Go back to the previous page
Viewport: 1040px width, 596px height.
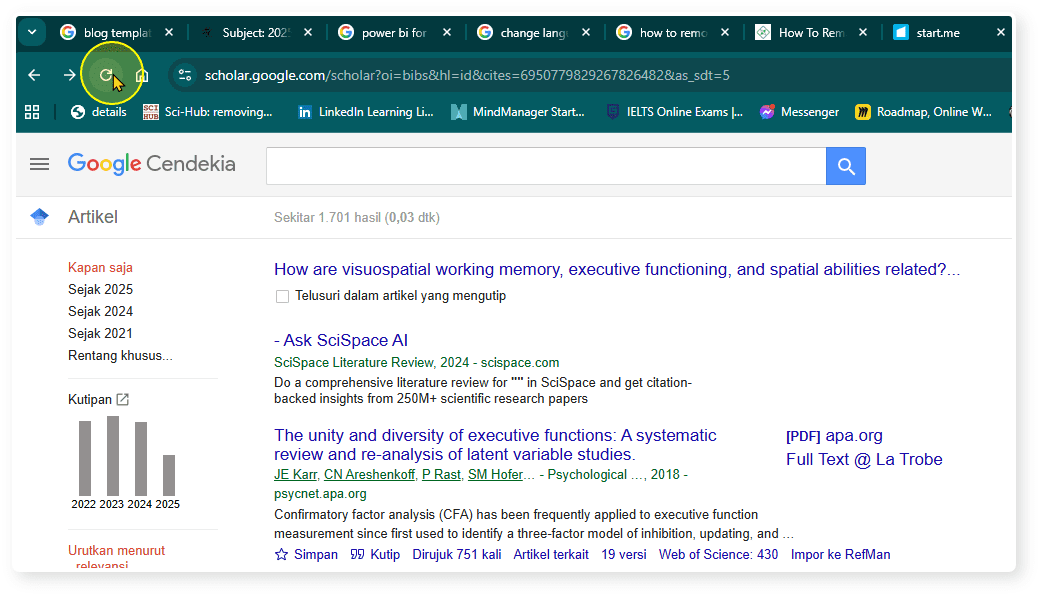tap(34, 75)
